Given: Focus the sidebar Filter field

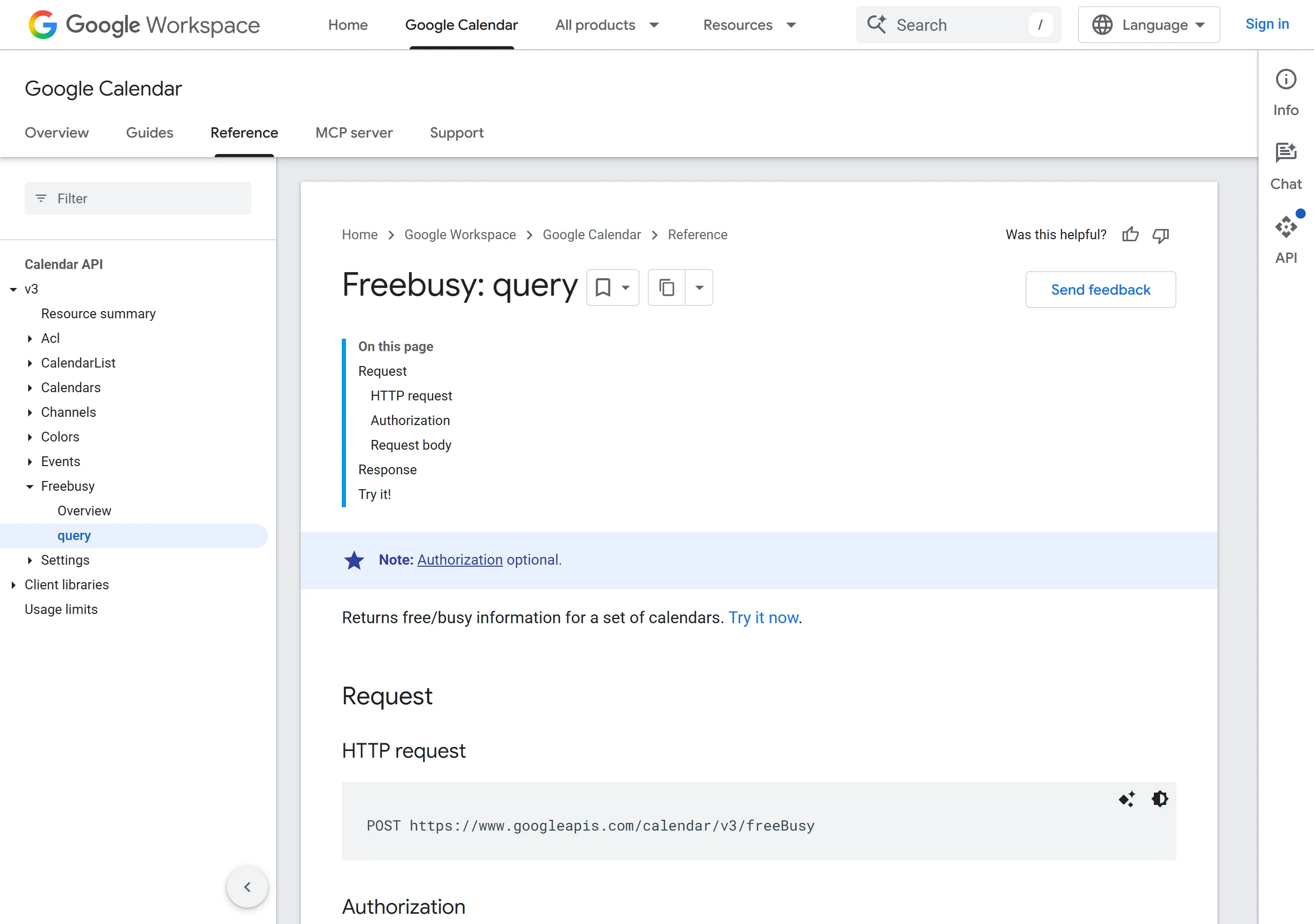Looking at the screenshot, I should pyautogui.click(x=138, y=199).
